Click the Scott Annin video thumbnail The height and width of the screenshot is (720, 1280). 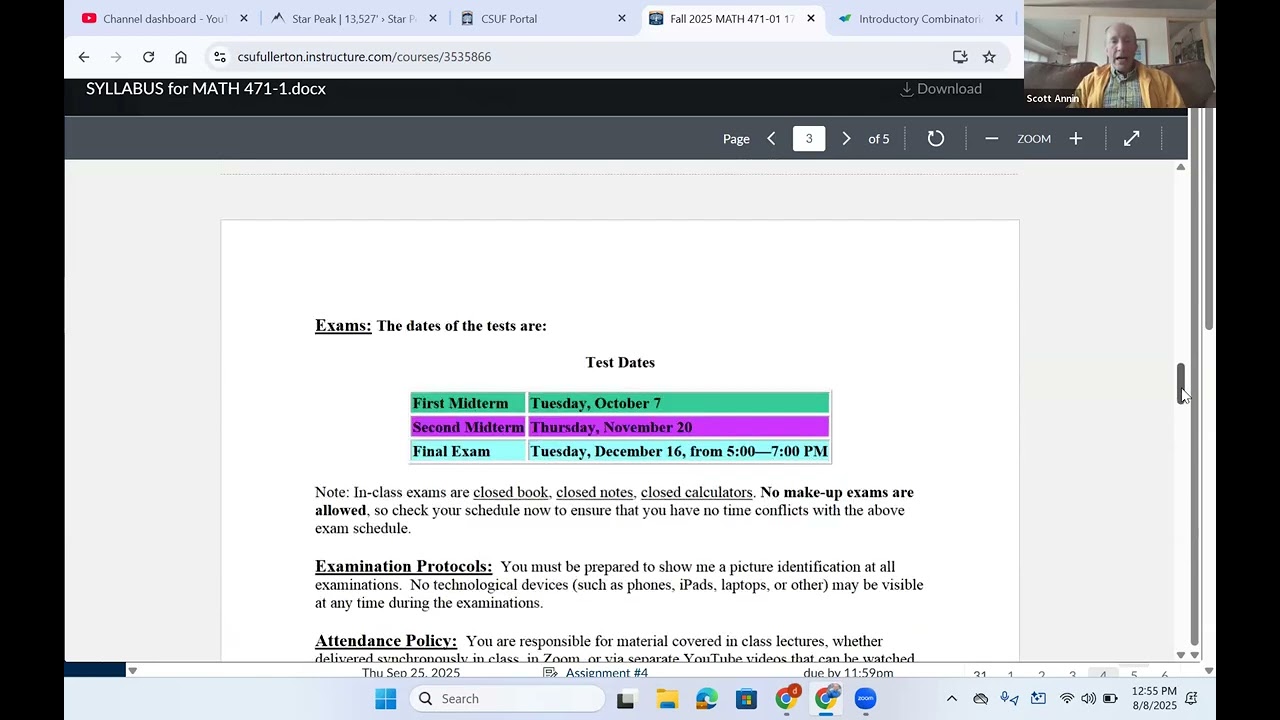[x=1120, y=54]
